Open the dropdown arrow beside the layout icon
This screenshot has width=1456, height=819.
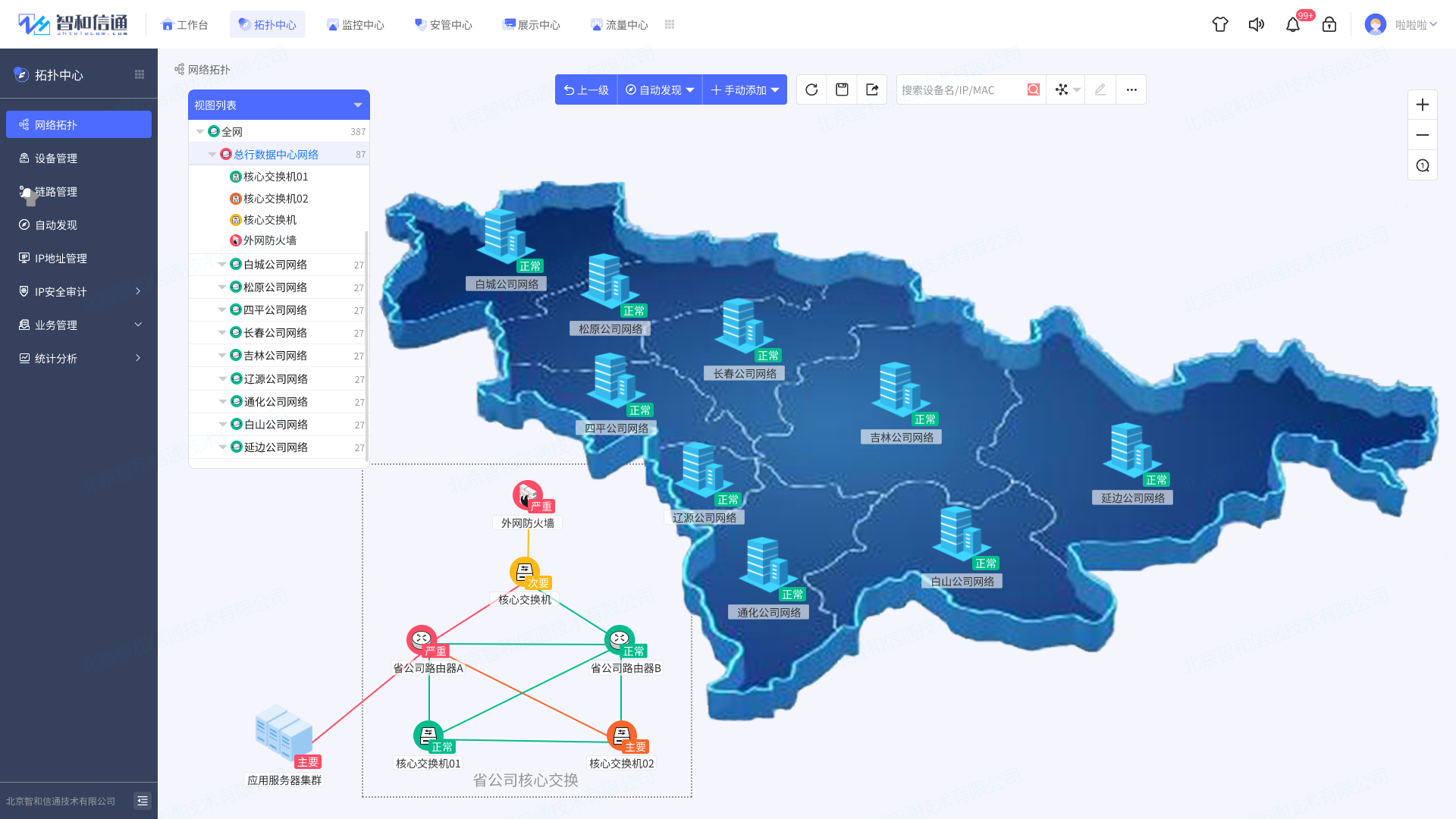pos(1077,89)
